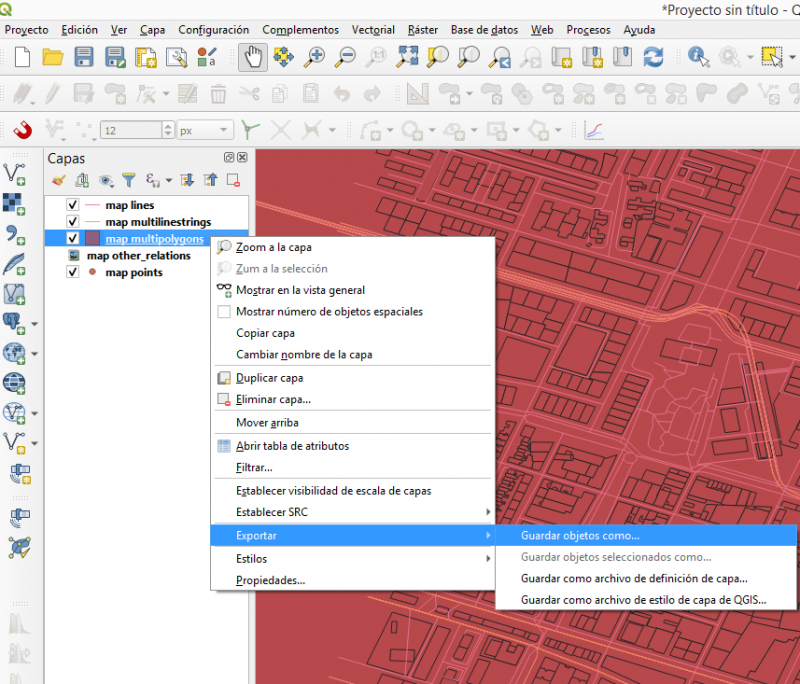Filter the legend by expression

click(151, 181)
